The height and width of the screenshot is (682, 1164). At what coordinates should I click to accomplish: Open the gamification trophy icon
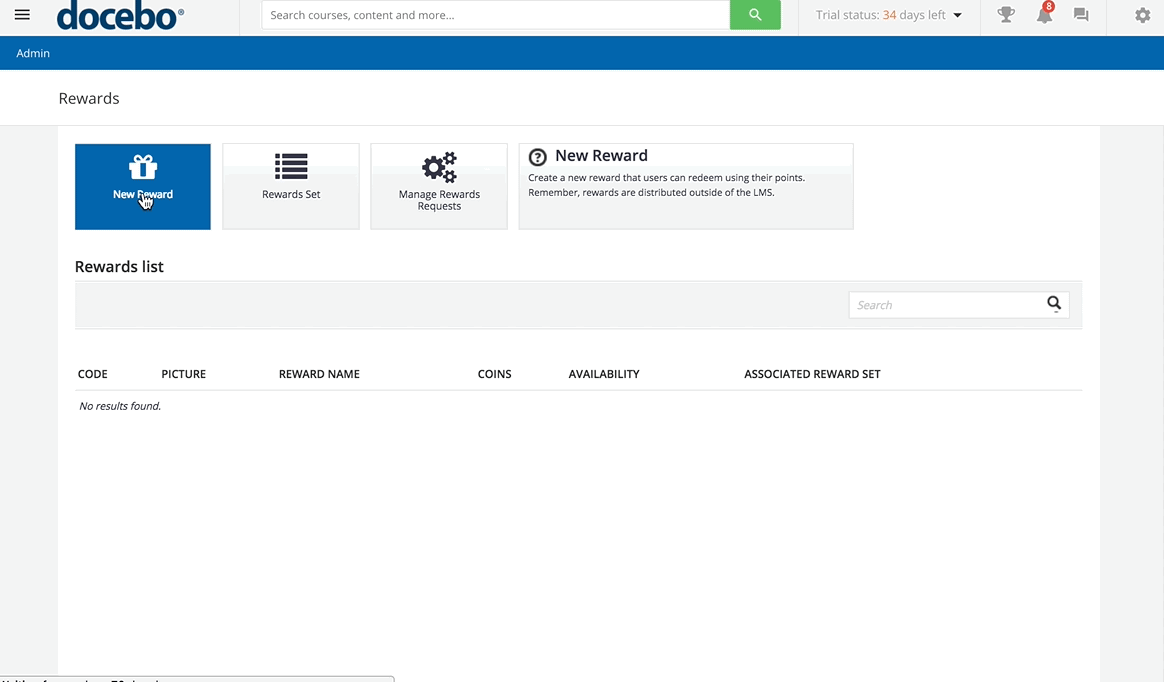pos(1006,15)
